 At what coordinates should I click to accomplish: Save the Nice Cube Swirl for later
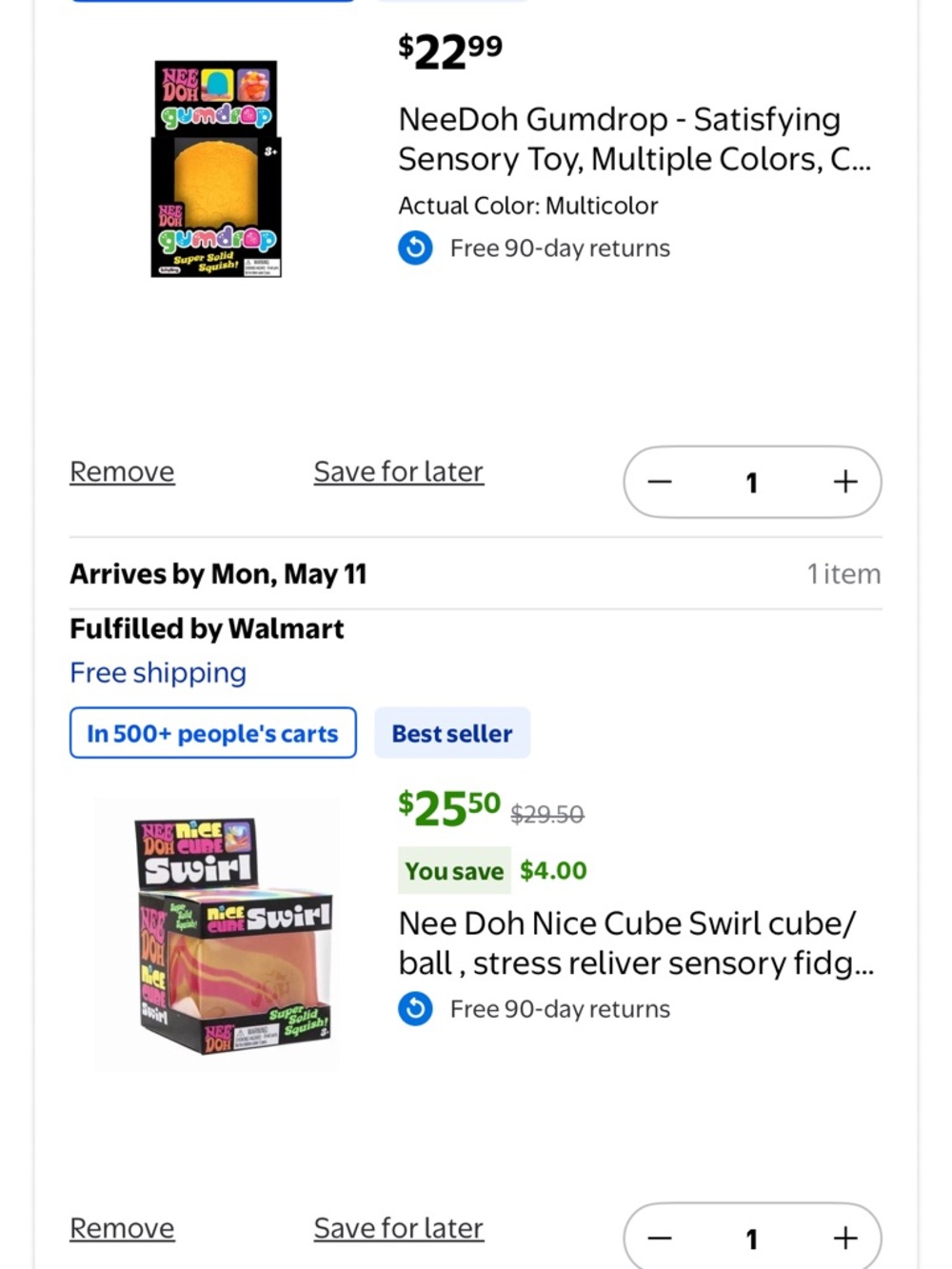coord(399,1229)
